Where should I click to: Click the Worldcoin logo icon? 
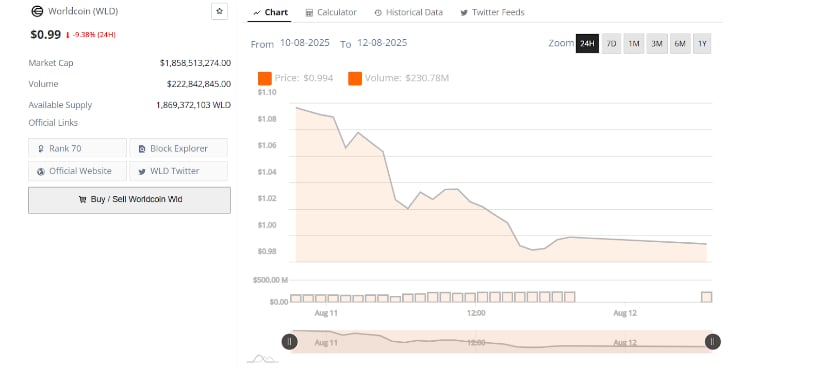[x=37, y=11]
